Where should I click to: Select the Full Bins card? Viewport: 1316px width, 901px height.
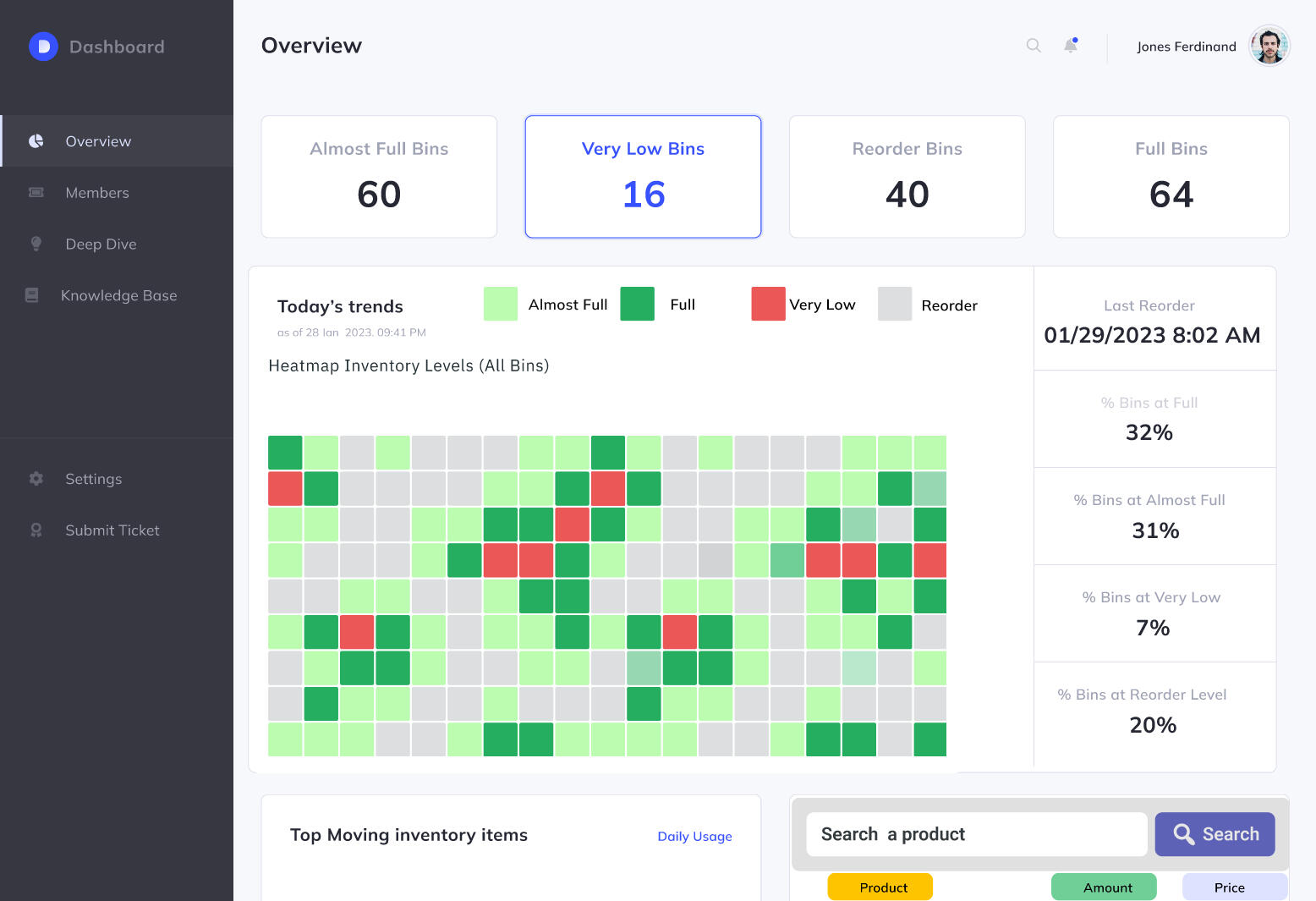point(1171,177)
